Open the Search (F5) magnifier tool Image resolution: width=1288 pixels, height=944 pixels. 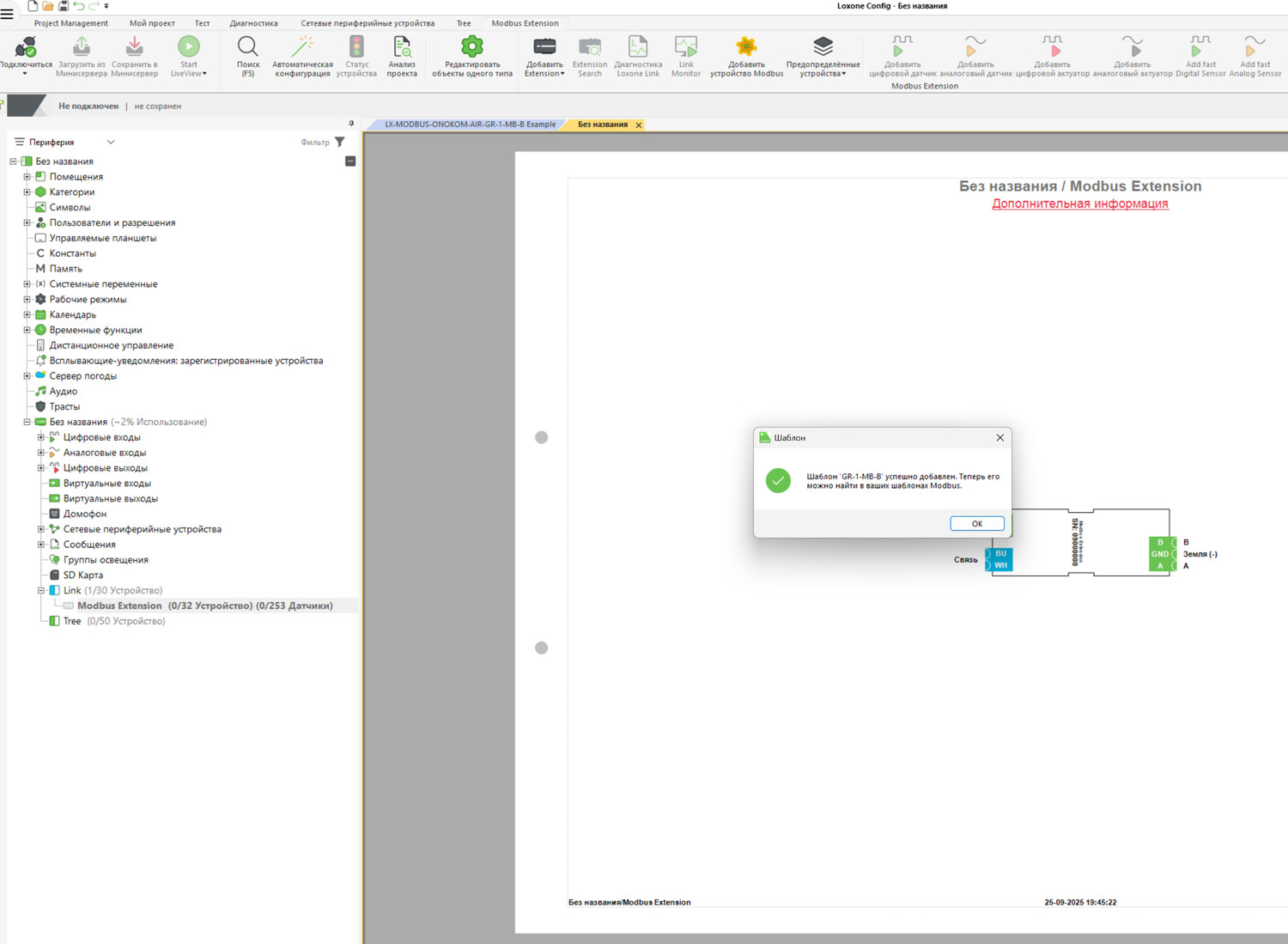(x=247, y=47)
